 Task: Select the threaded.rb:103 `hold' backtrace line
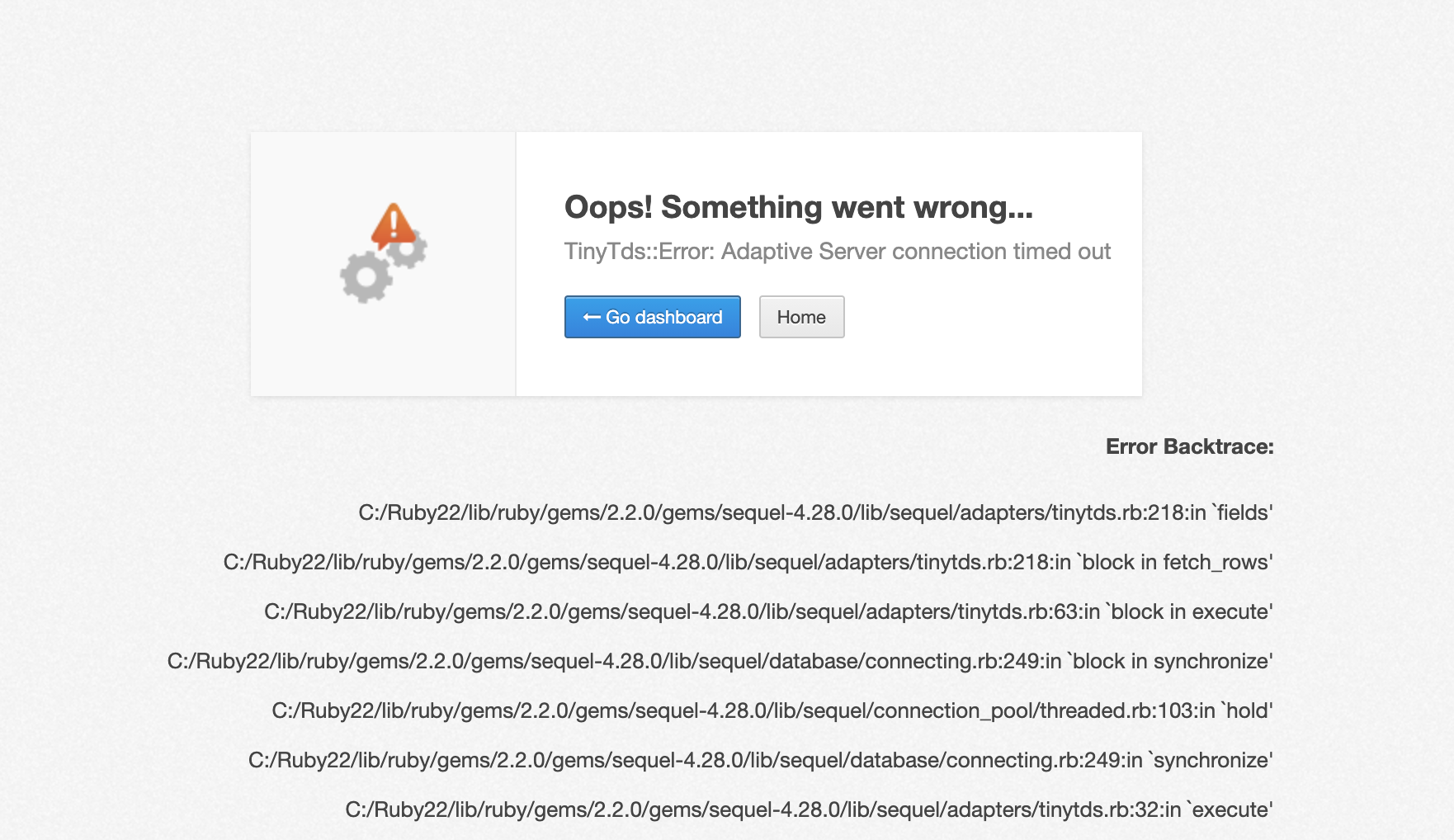tap(772, 710)
